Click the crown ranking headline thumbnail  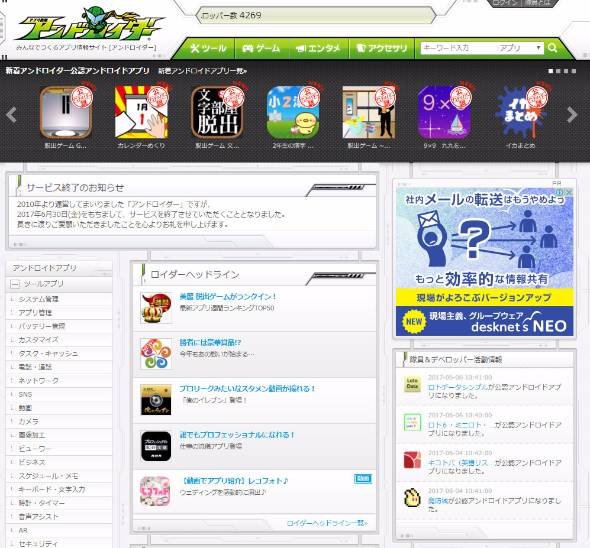tap(156, 308)
